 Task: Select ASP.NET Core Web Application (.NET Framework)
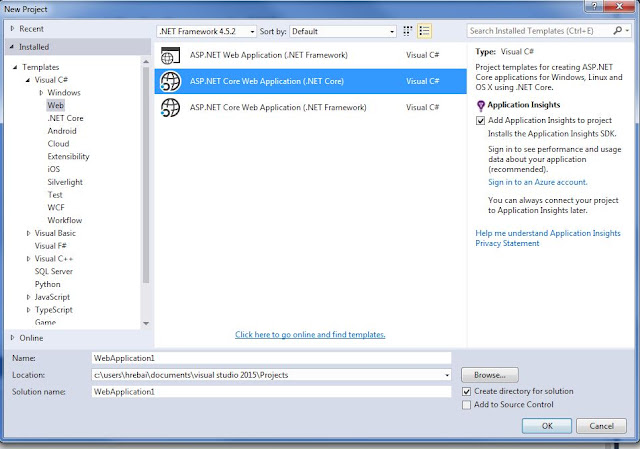310,107
